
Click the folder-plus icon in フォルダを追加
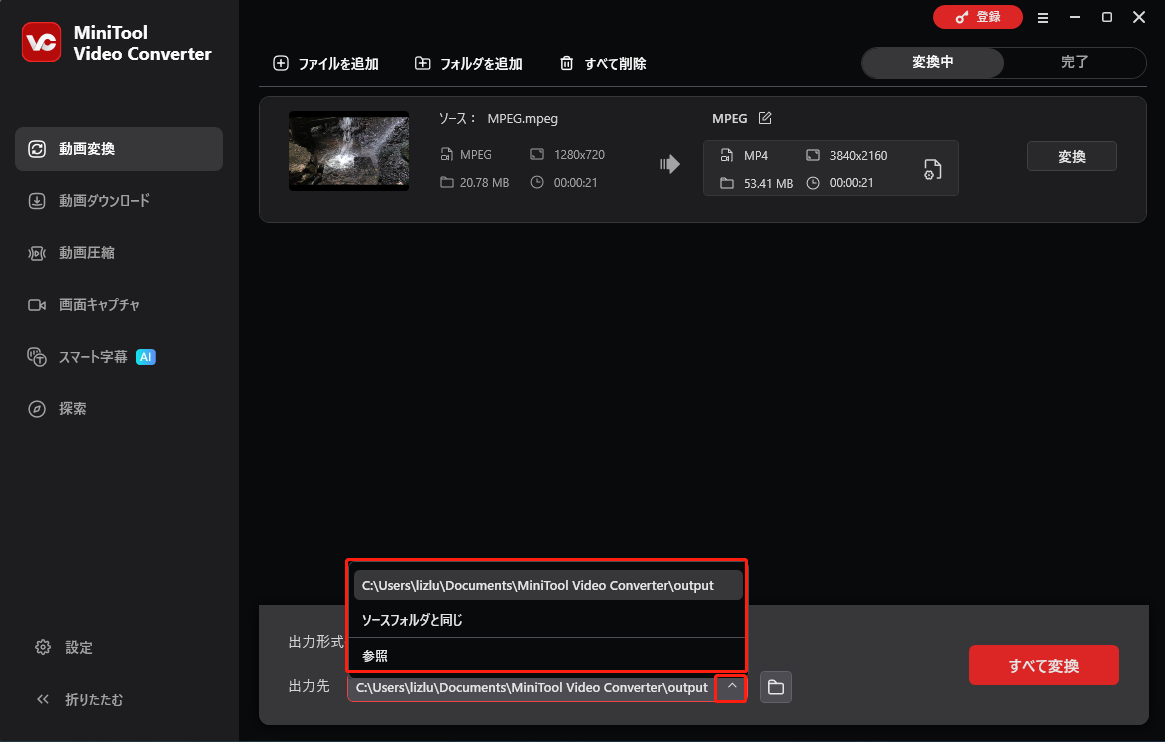[x=422, y=63]
